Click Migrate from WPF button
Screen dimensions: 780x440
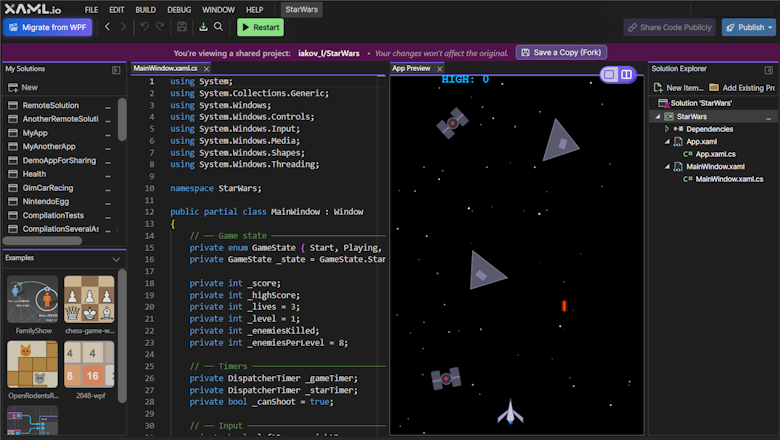point(48,27)
